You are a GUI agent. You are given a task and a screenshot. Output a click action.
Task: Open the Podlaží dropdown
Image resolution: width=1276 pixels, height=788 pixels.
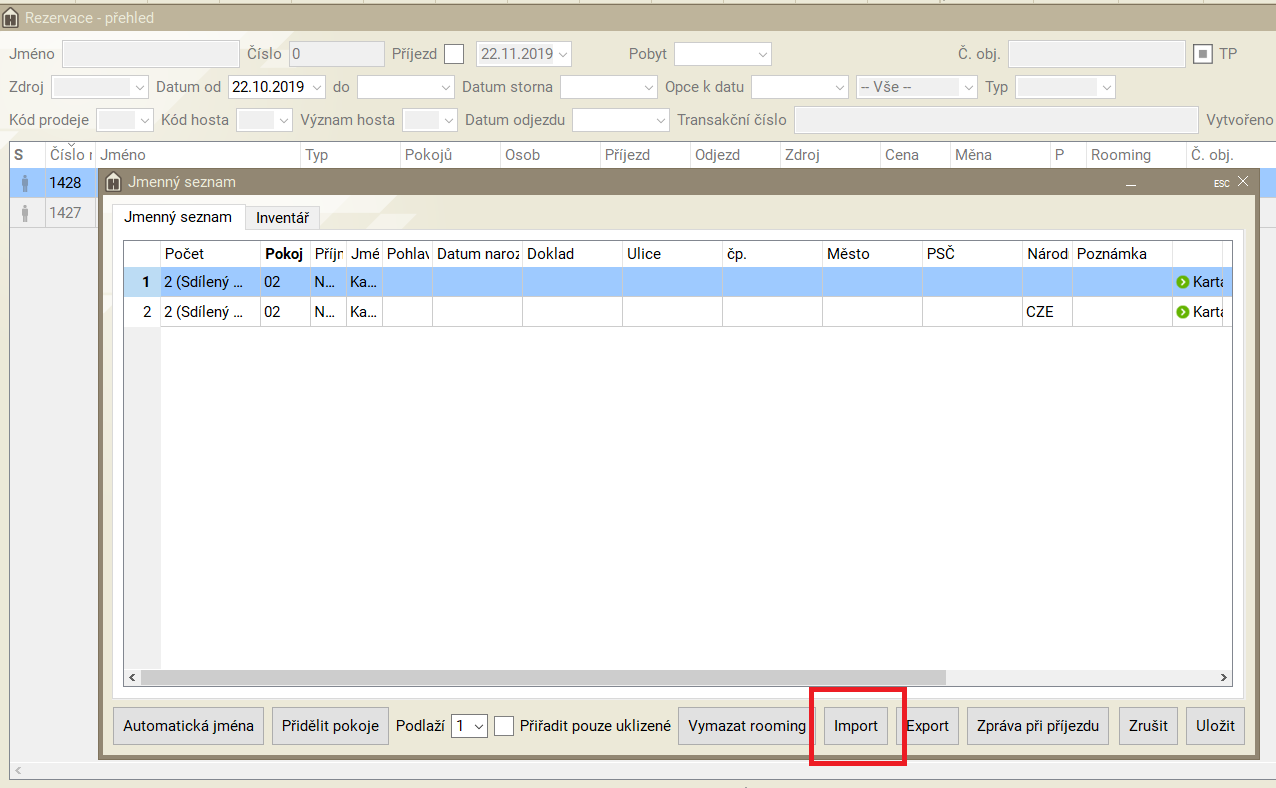tap(468, 726)
